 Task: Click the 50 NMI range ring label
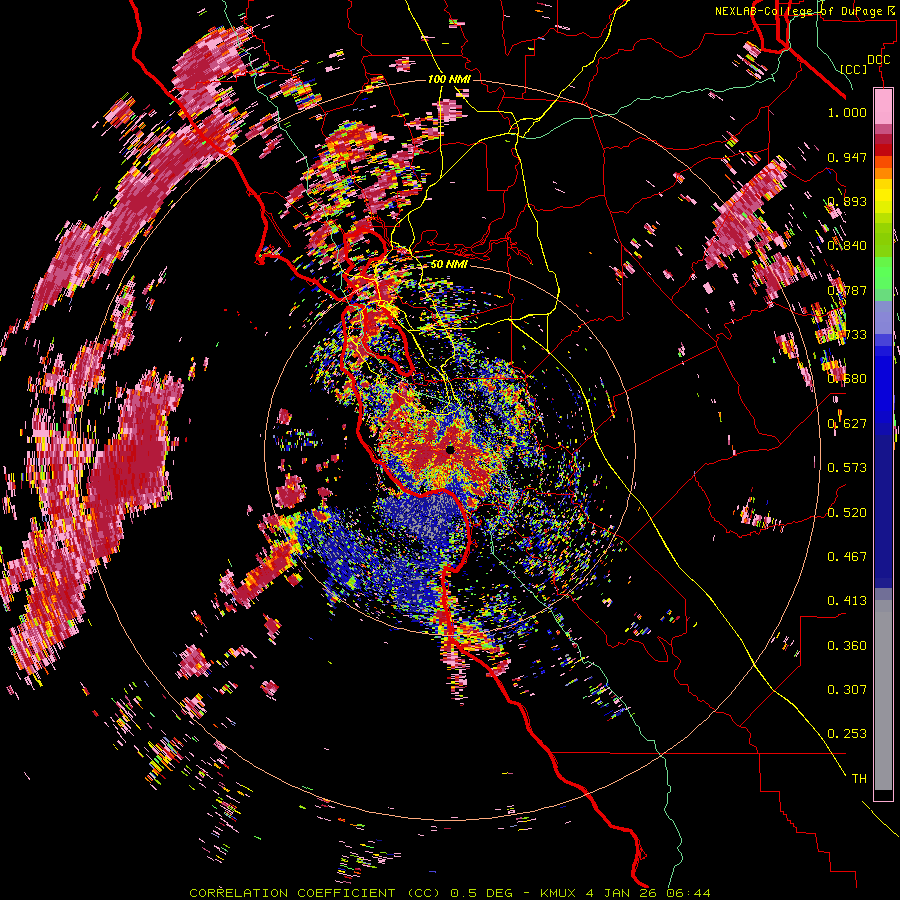pos(449,264)
